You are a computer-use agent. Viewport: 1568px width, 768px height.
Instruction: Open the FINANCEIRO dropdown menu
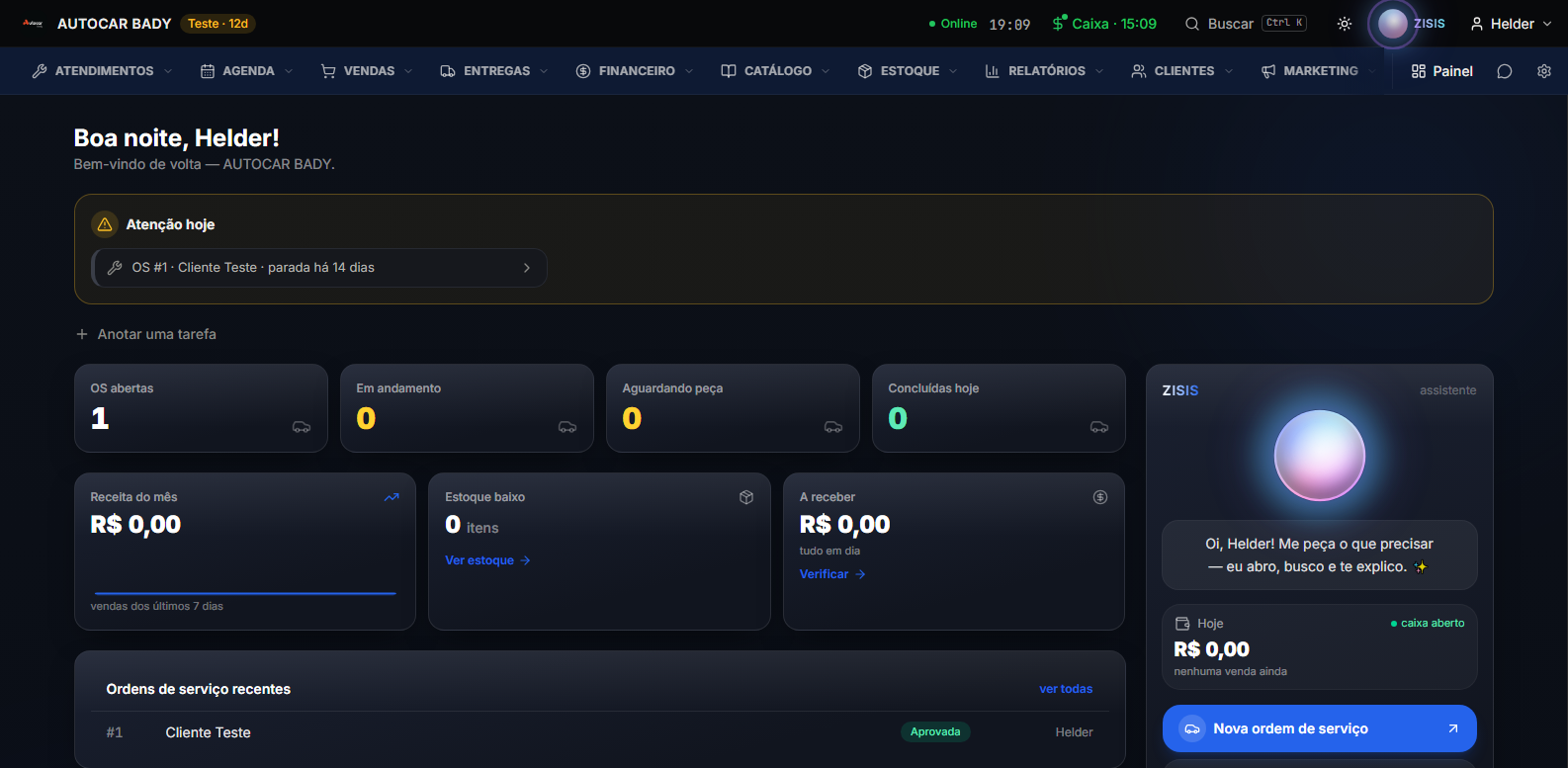tap(635, 71)
